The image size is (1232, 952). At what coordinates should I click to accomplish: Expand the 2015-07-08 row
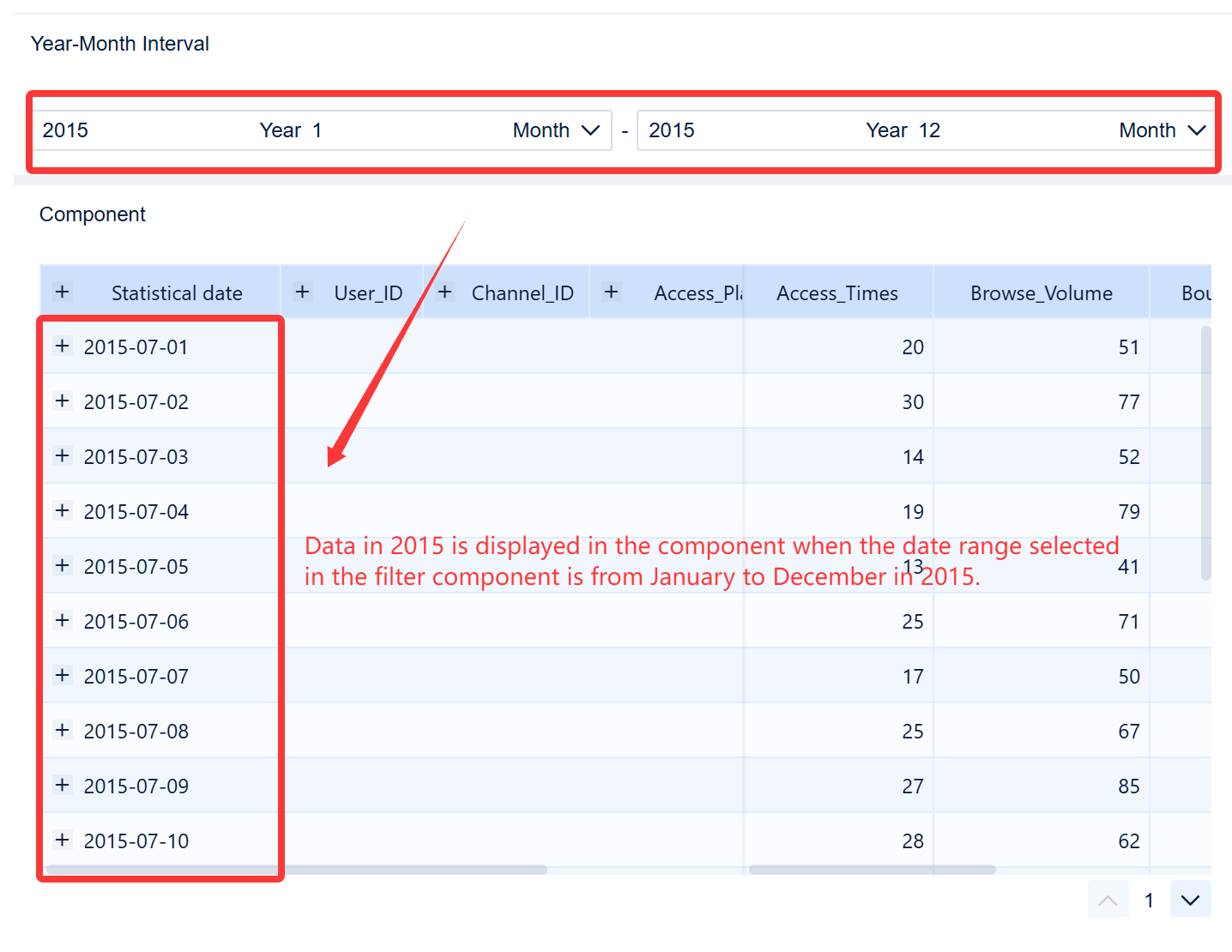(62, 730)
